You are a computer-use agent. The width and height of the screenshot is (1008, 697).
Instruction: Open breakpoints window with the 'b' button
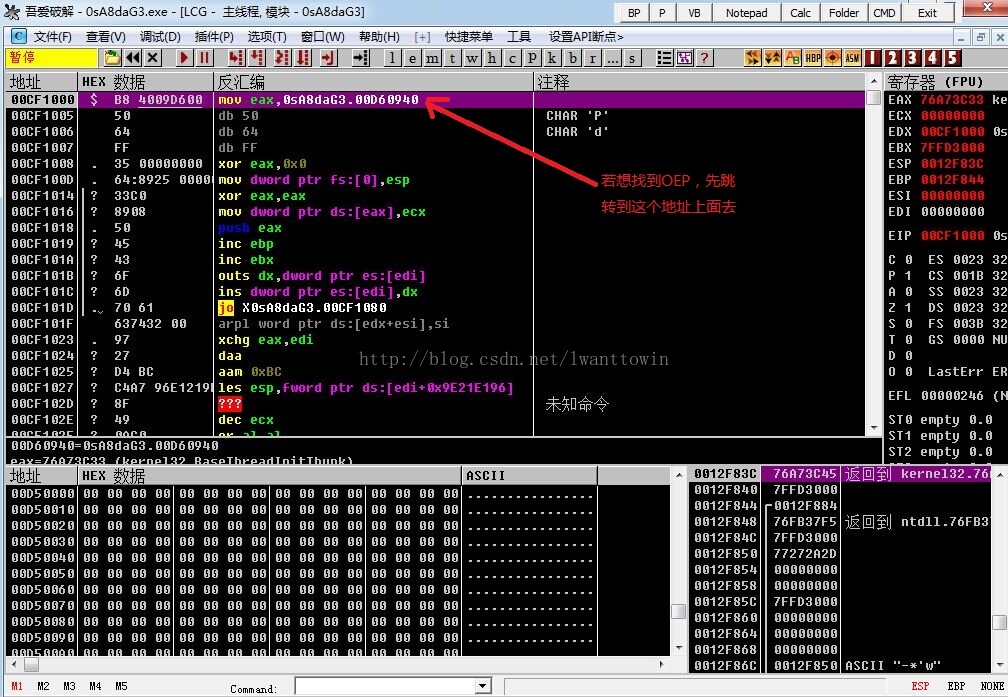coord(572,58)
